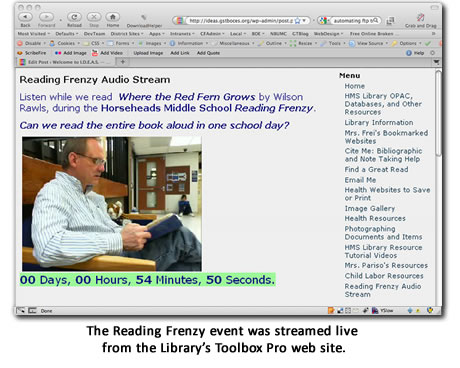Viewport: 460px width, 368px height.
Task: Open the Email Me link
Action: click(x=360, y=180)
